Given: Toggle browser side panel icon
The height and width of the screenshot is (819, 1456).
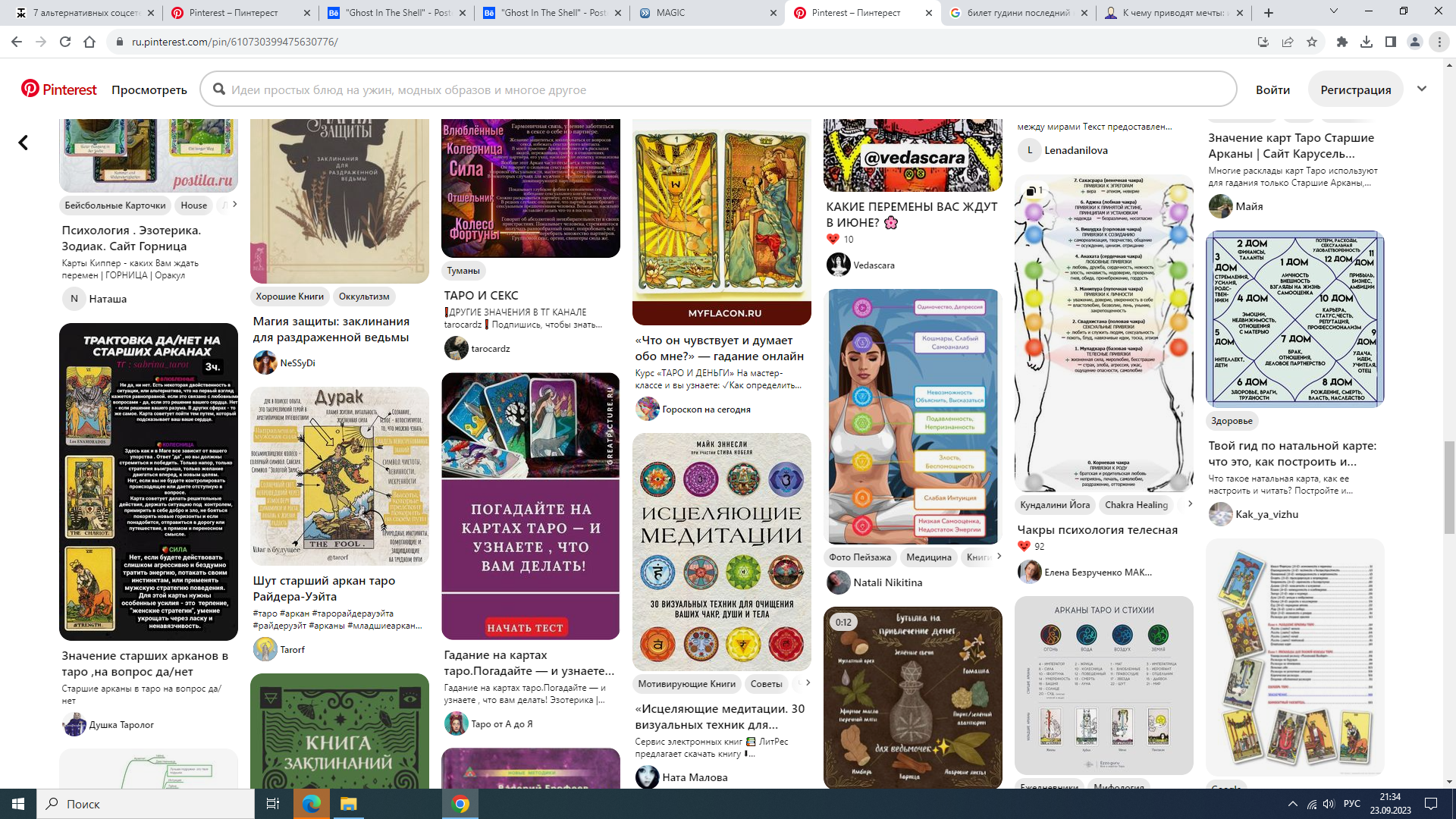Looking at the screenshot, I should click(x=1391, y=42).
